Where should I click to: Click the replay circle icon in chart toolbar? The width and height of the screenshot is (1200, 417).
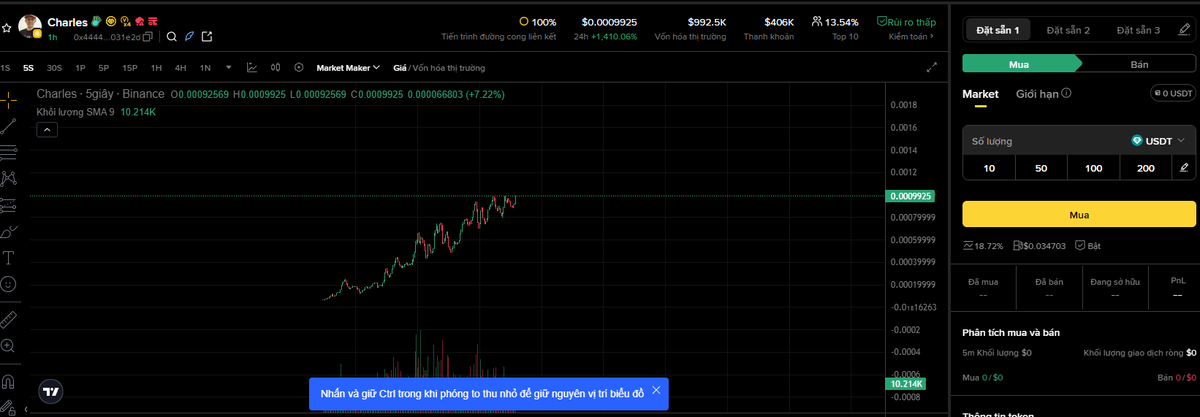(299, 68)
